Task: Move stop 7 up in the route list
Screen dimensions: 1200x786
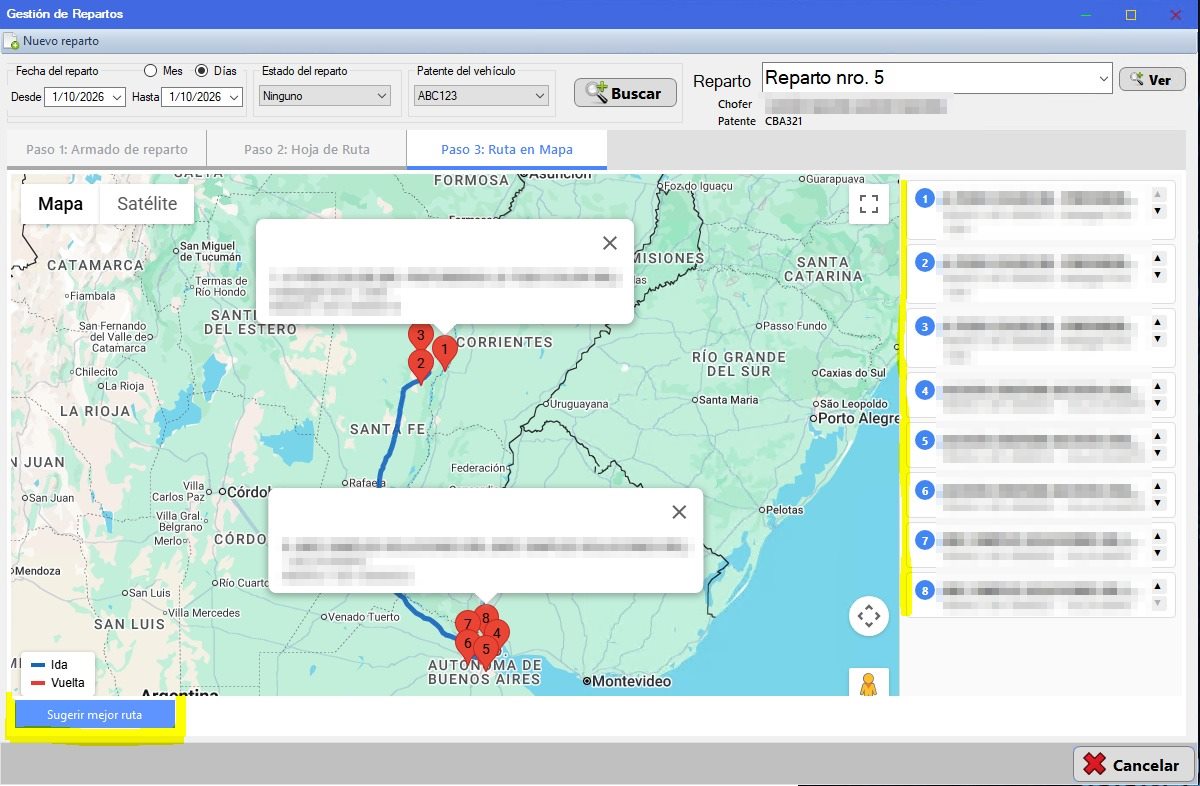Action: [1158, 536]
